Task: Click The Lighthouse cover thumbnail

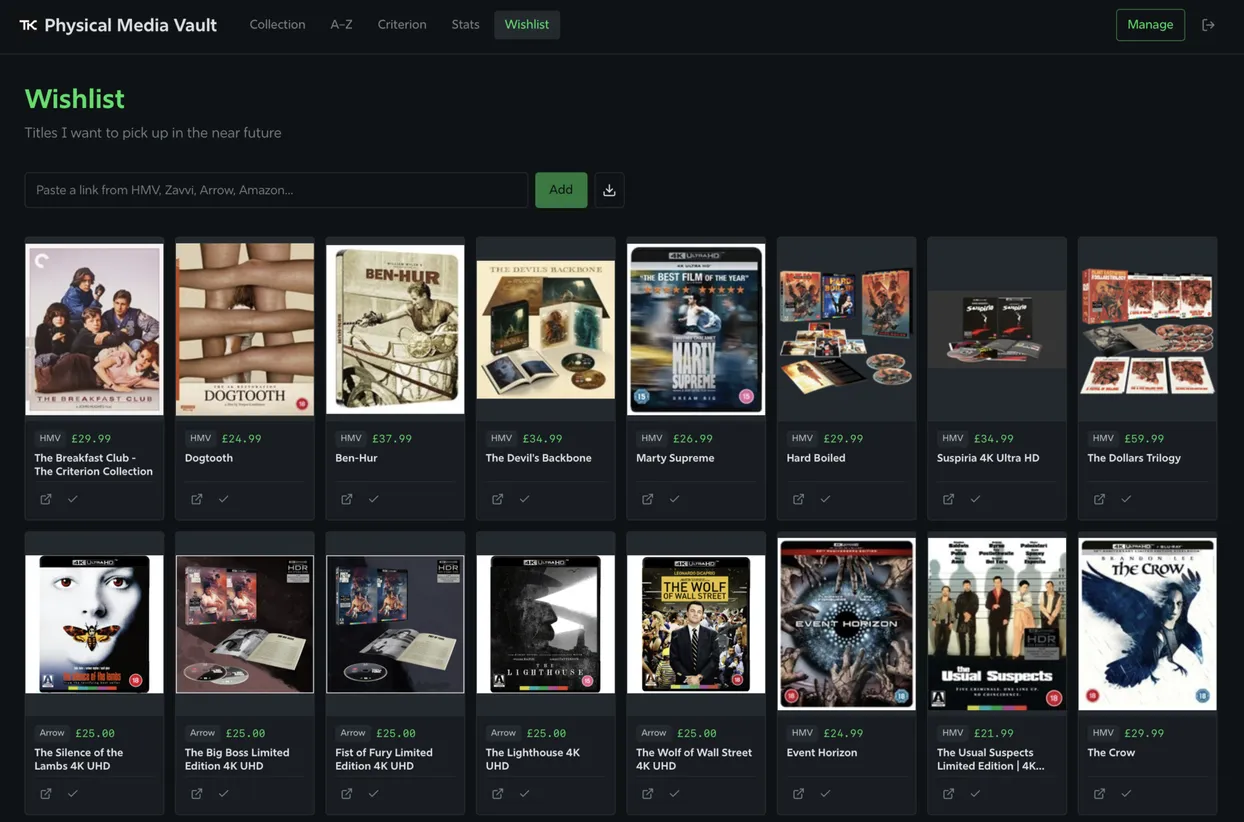Action: [x=546, y=624]
